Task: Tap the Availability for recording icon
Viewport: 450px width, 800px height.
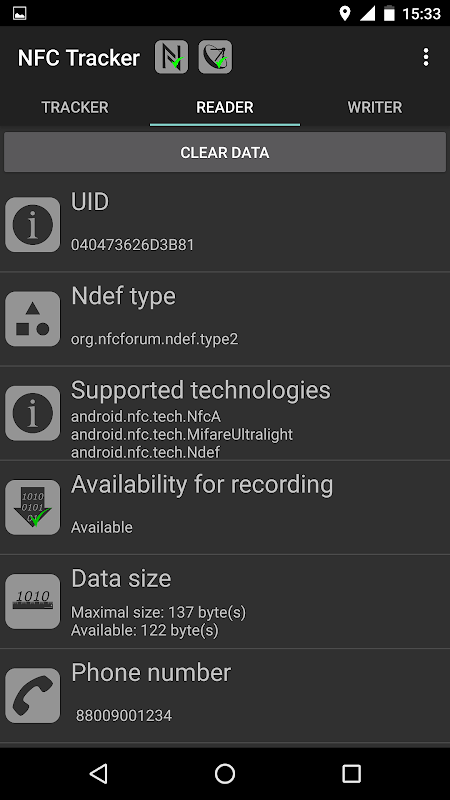Action: 33,508
